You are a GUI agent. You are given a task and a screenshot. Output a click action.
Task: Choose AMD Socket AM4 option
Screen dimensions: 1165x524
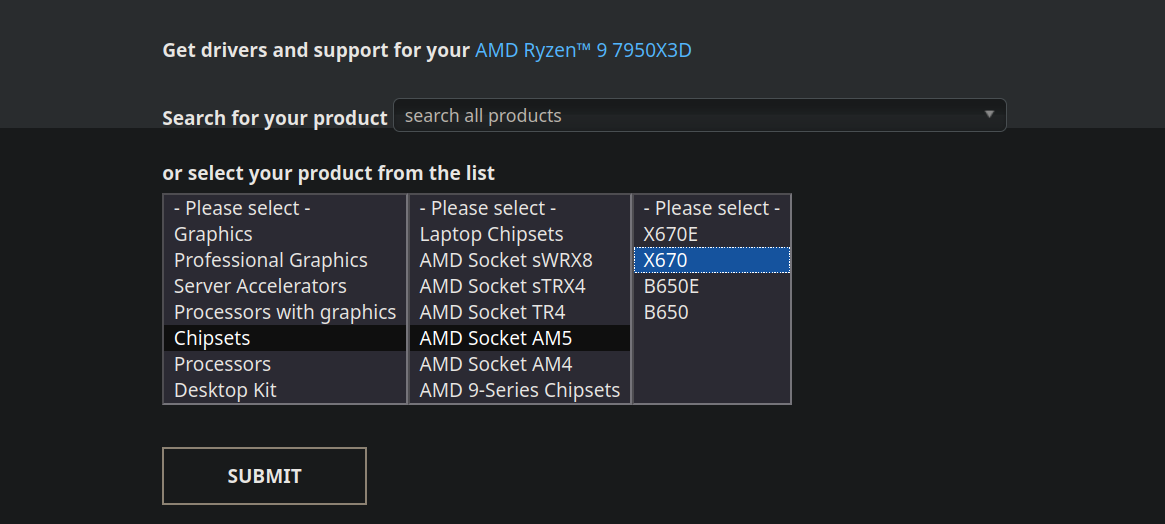click(496, 364)
